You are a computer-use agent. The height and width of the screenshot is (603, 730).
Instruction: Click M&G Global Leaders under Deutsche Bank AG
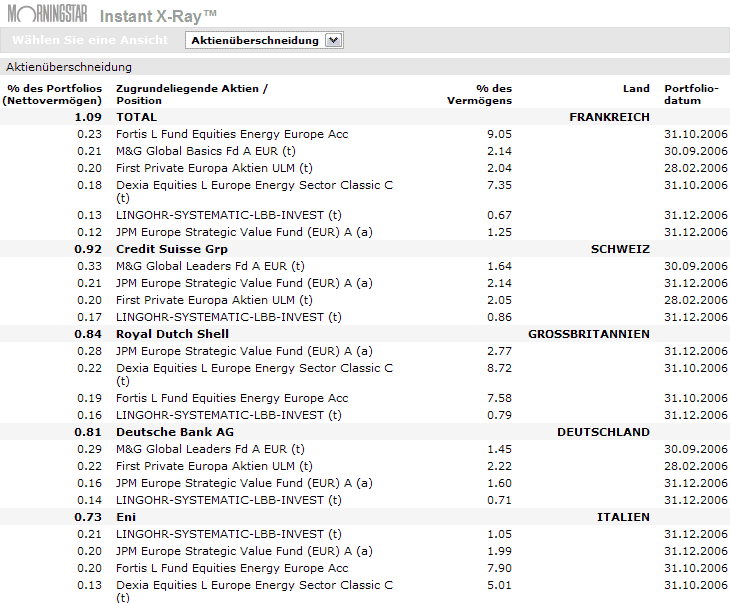(210, 449)
